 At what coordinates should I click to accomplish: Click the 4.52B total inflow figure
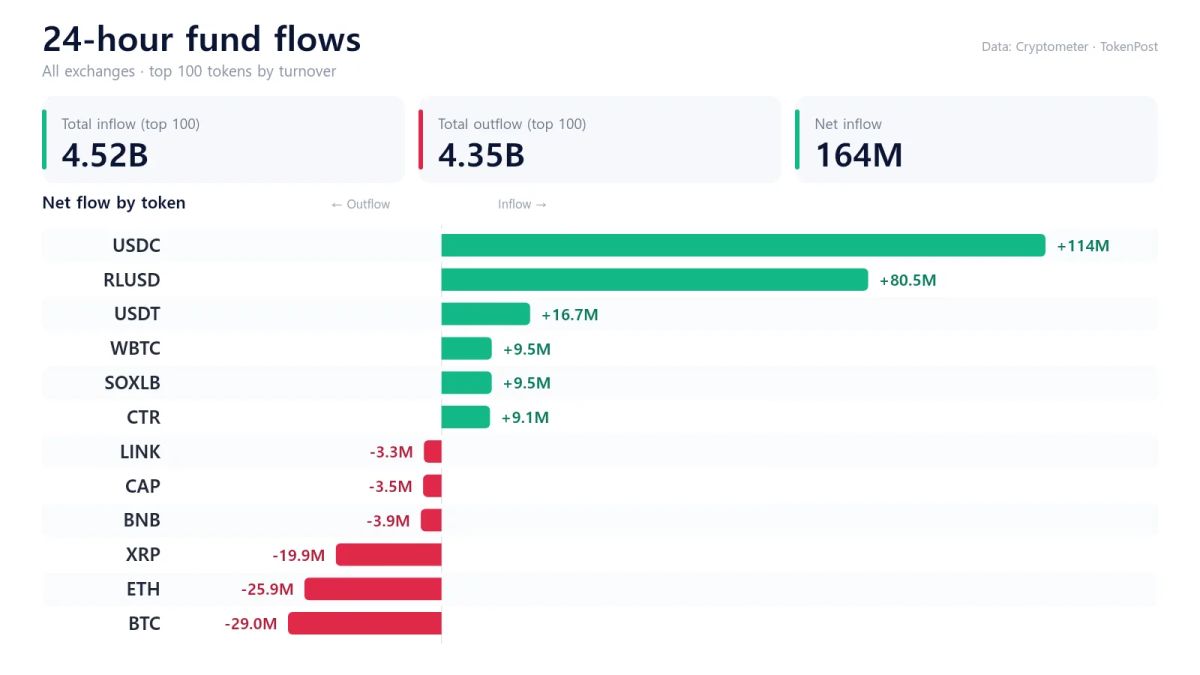tap(105, 155)
